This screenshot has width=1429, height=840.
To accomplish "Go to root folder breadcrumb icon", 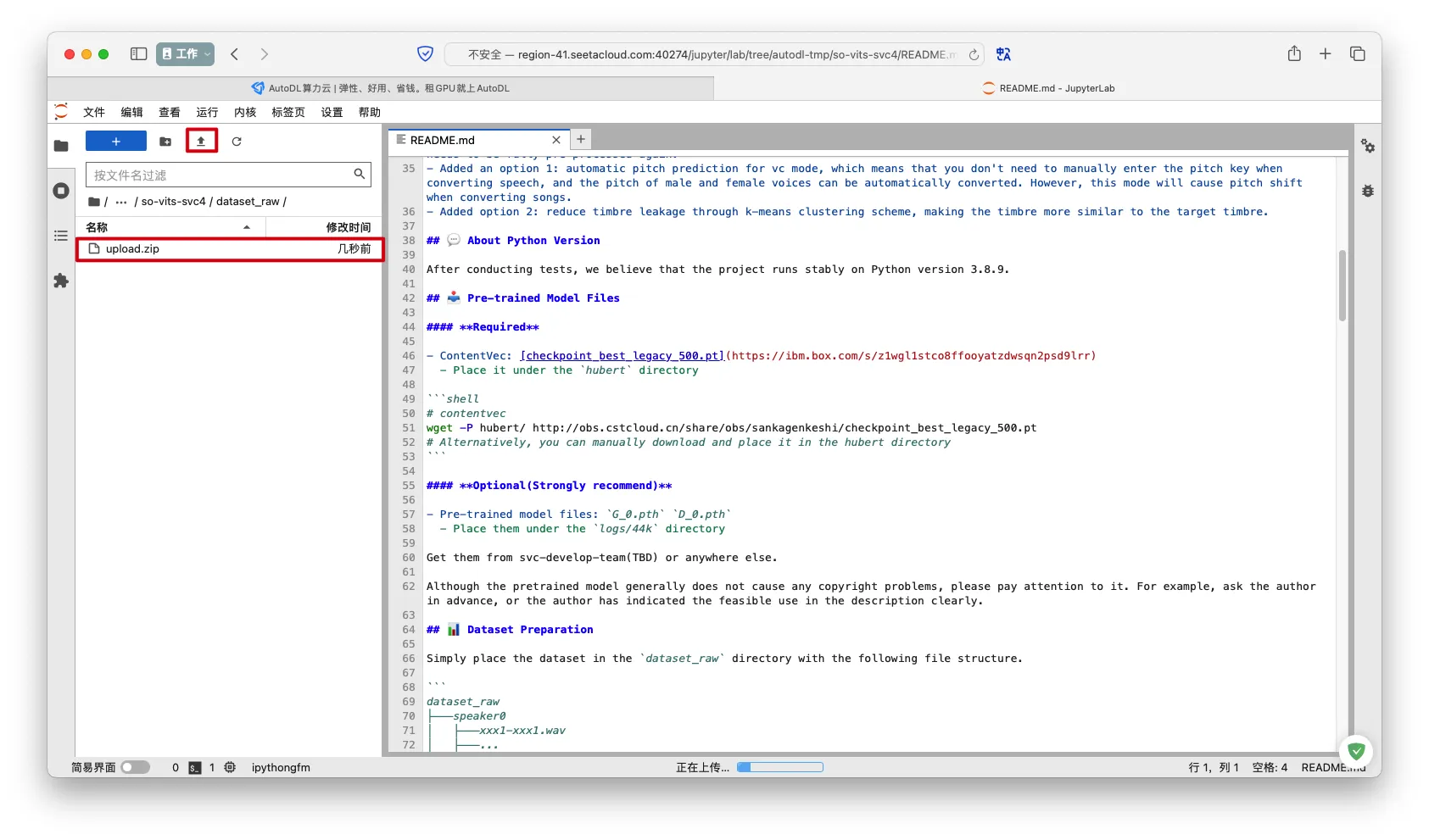I will tap(94, 202).
